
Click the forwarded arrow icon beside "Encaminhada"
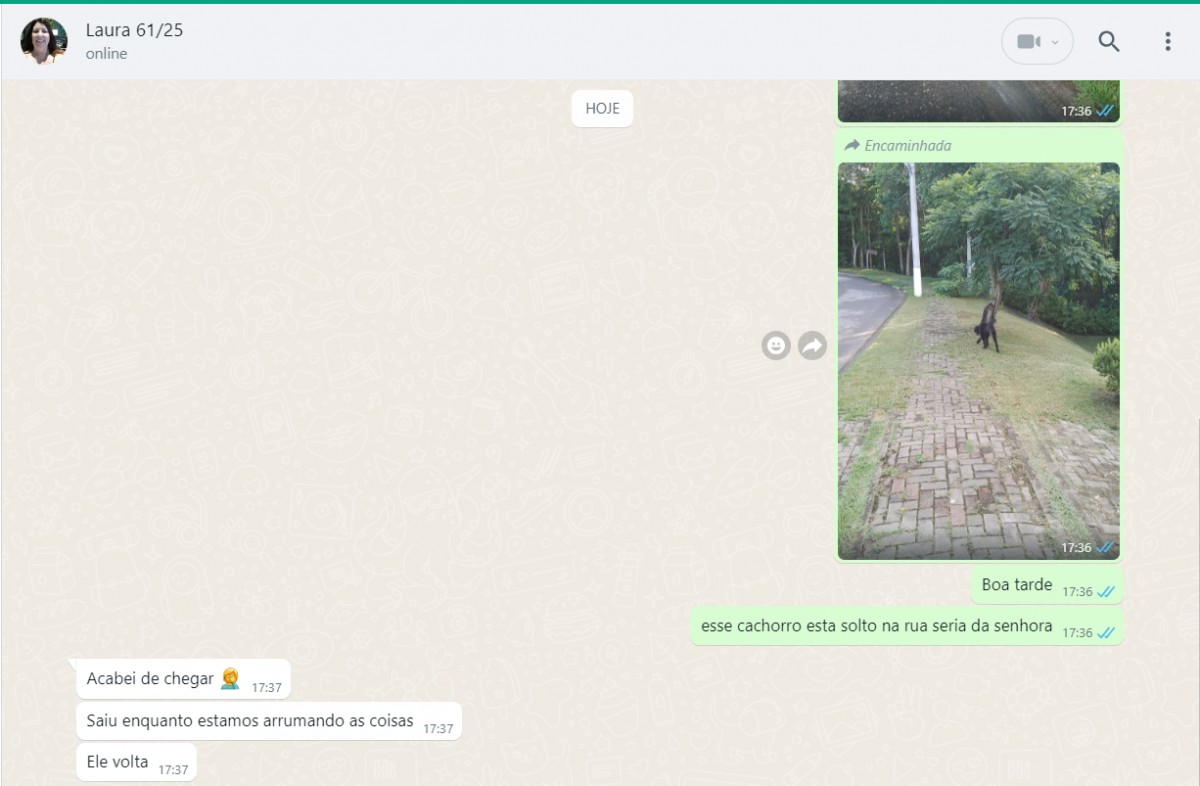pyautogui.click(x=852, y=146)
